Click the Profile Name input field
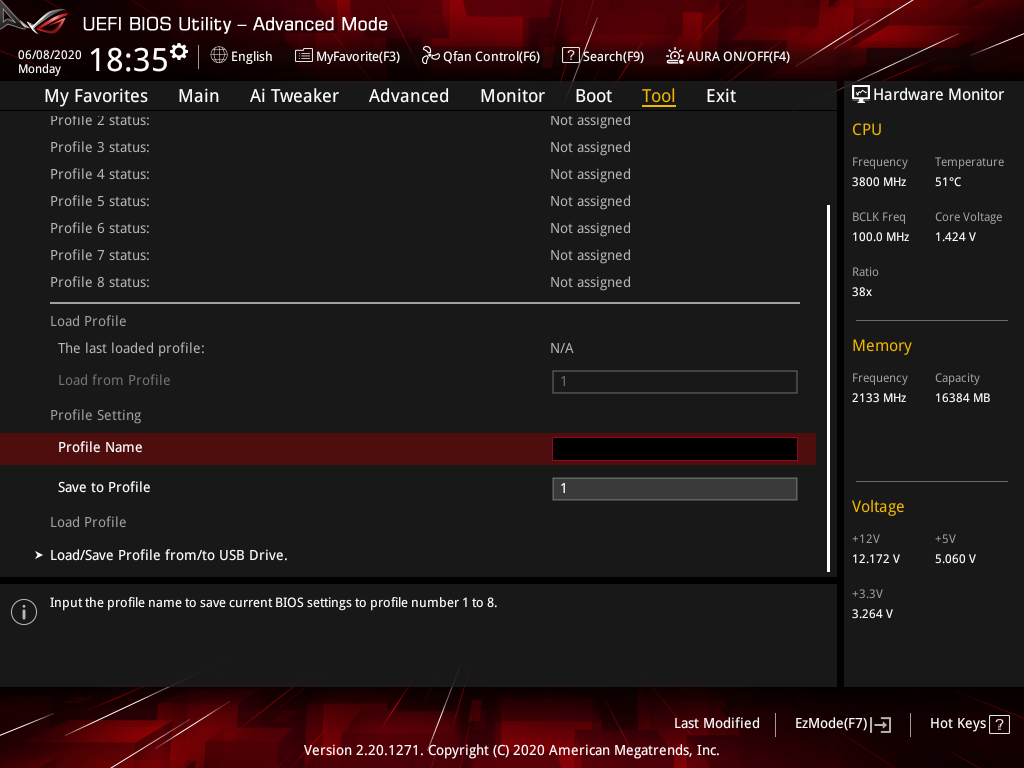 coord(675,449)
